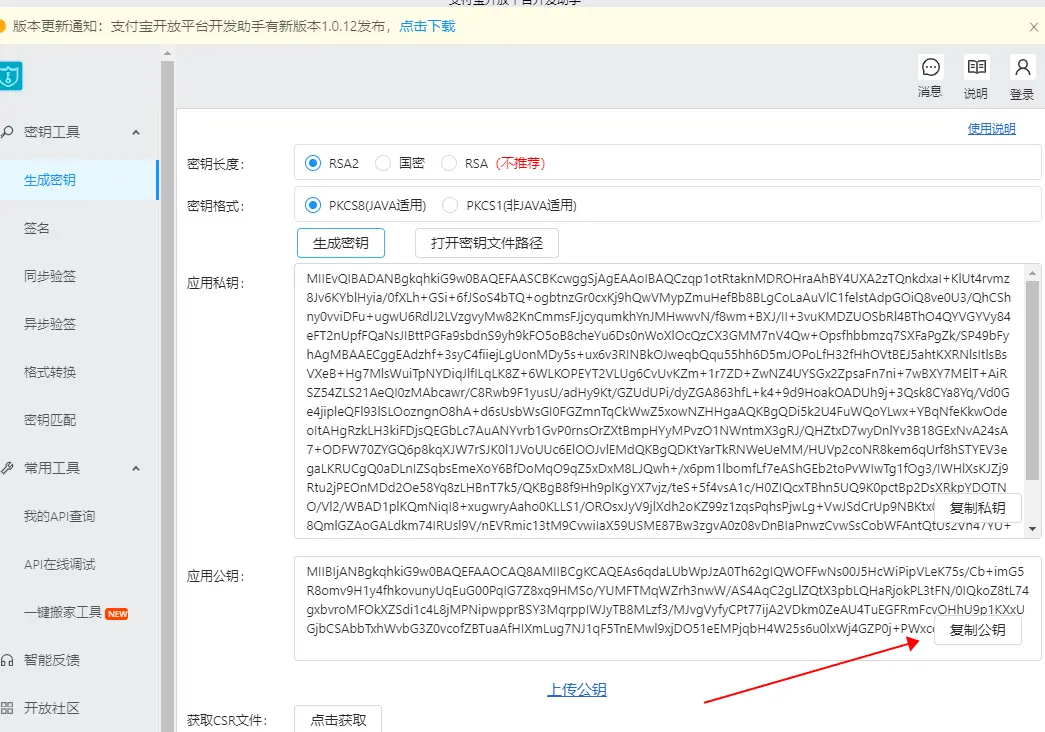Image resolution: width=1045 pixels, height=732 pixels.
Task: Close the version update notification bar
Action: [x=1034, y=27]
